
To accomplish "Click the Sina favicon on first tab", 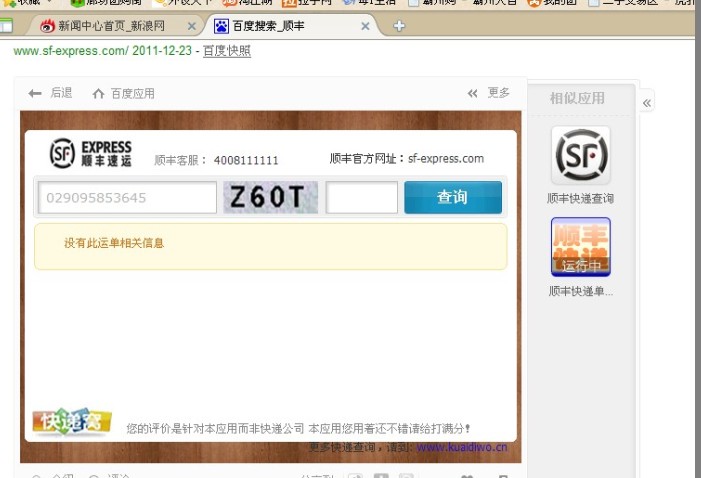I will (x=47, y=26).
